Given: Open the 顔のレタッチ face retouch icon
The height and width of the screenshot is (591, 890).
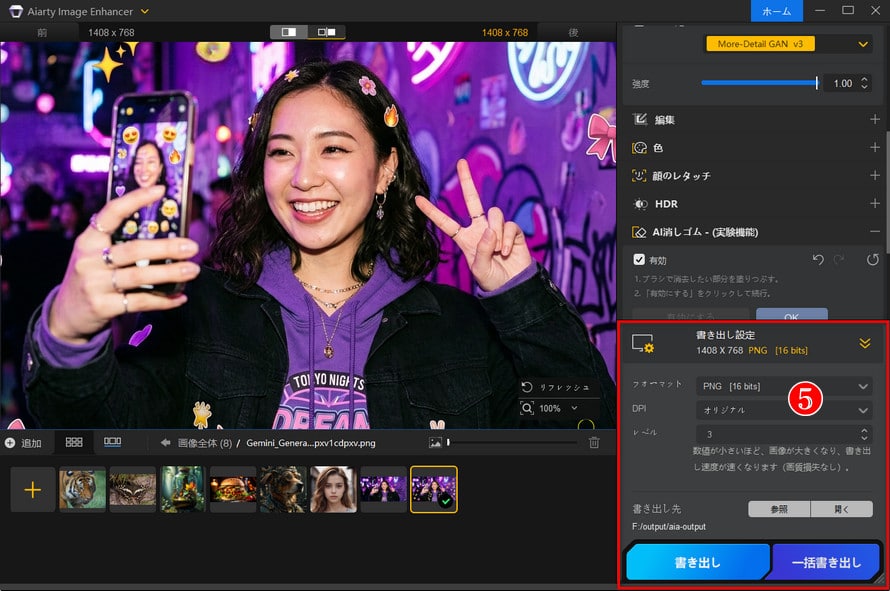Looking at the screenshot, I should (639, 175).
